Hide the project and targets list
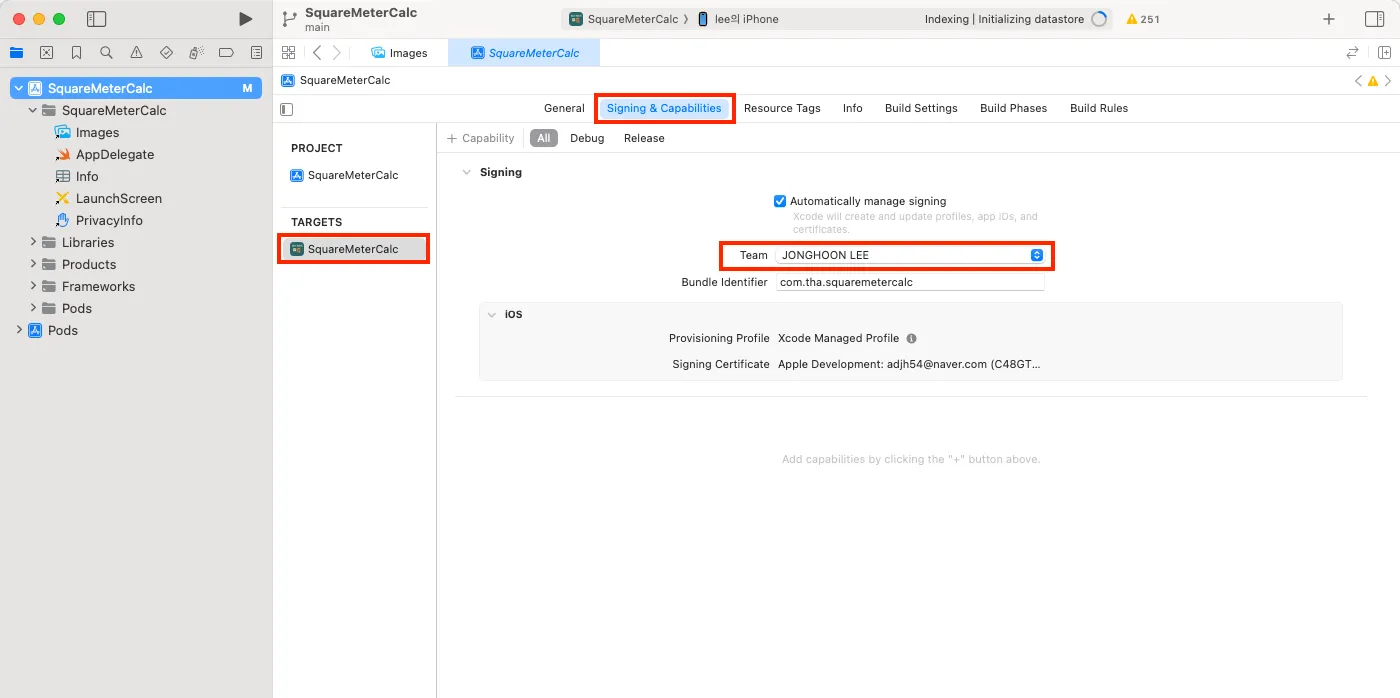Screen dimensions: 1400x698 point(287,109)
